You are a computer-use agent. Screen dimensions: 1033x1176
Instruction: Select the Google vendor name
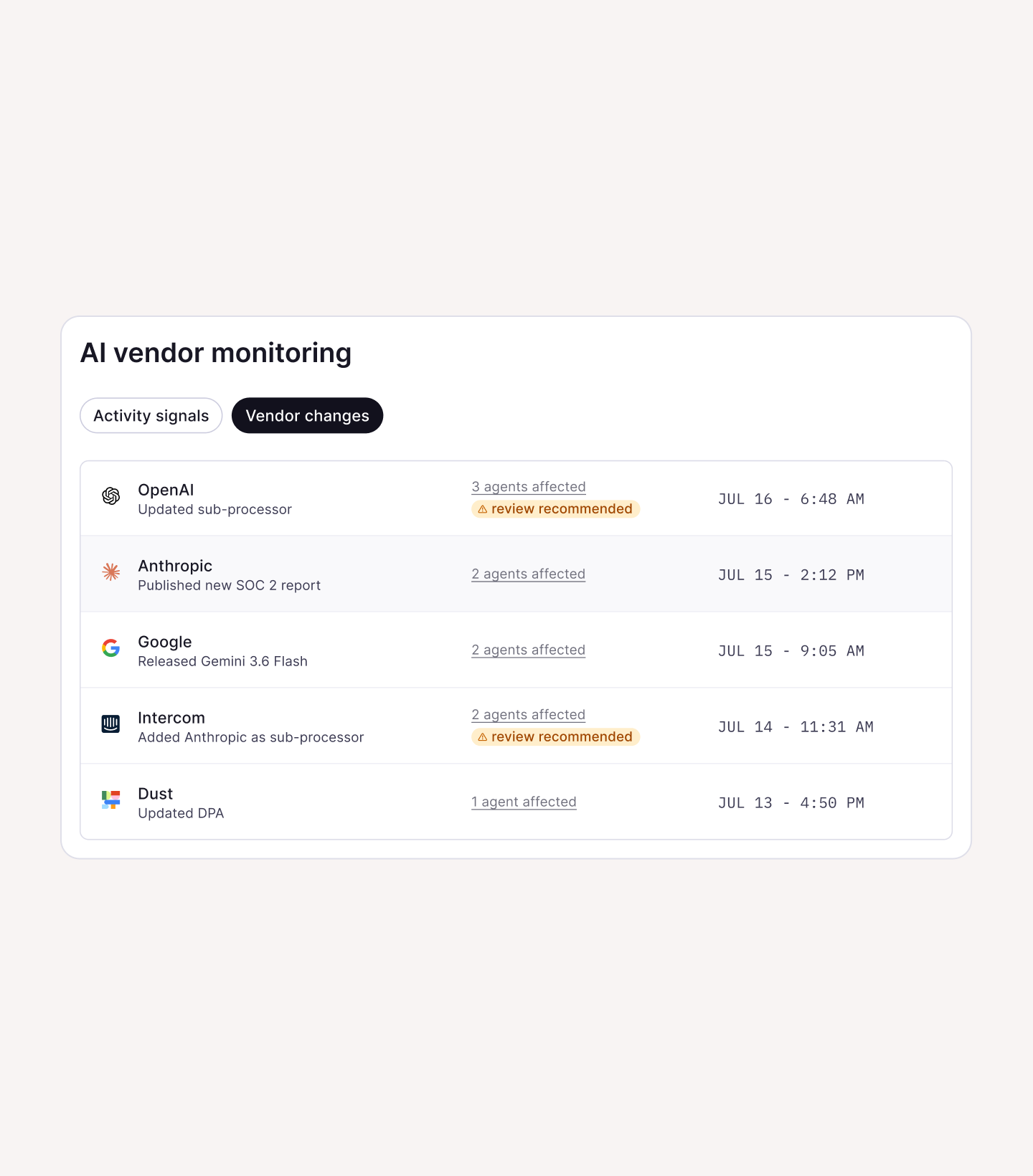165,642
